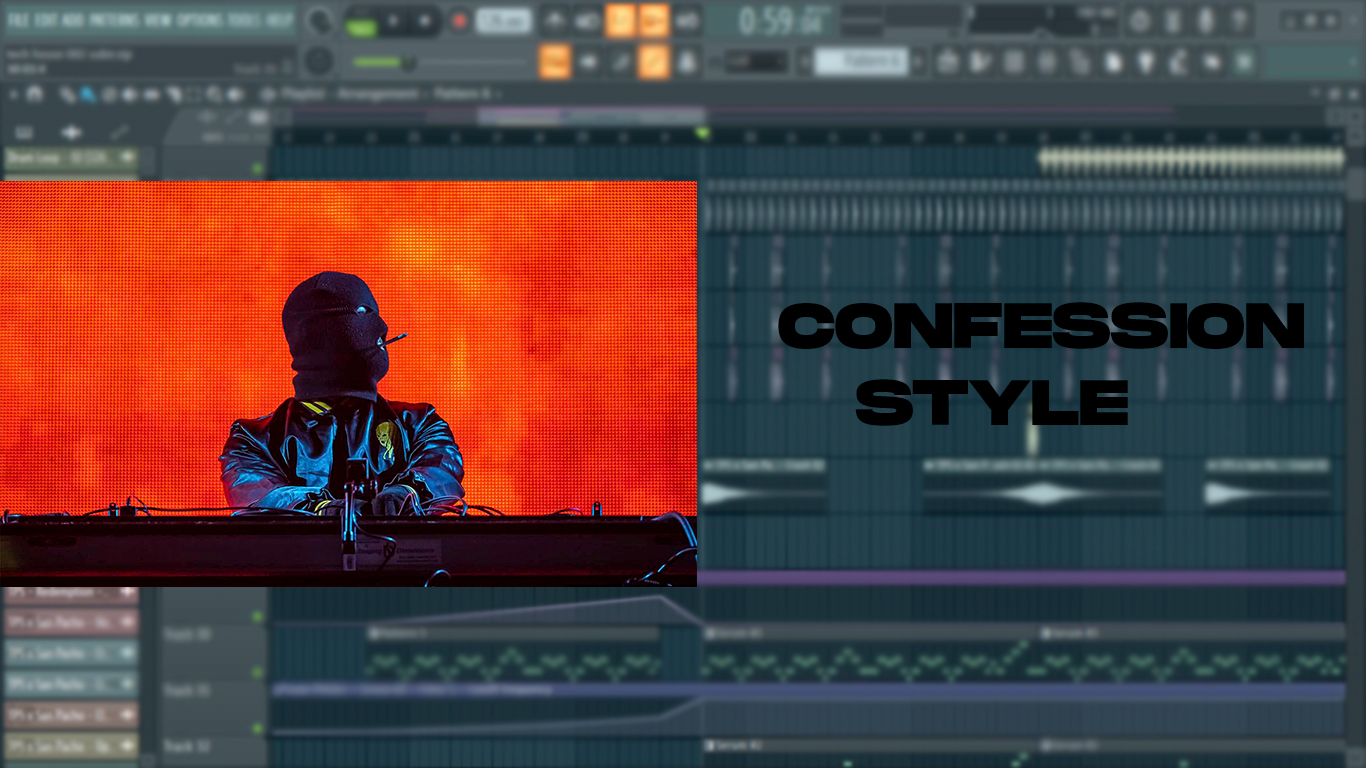Stop playback with the Stop button

(x=425, y=20)
